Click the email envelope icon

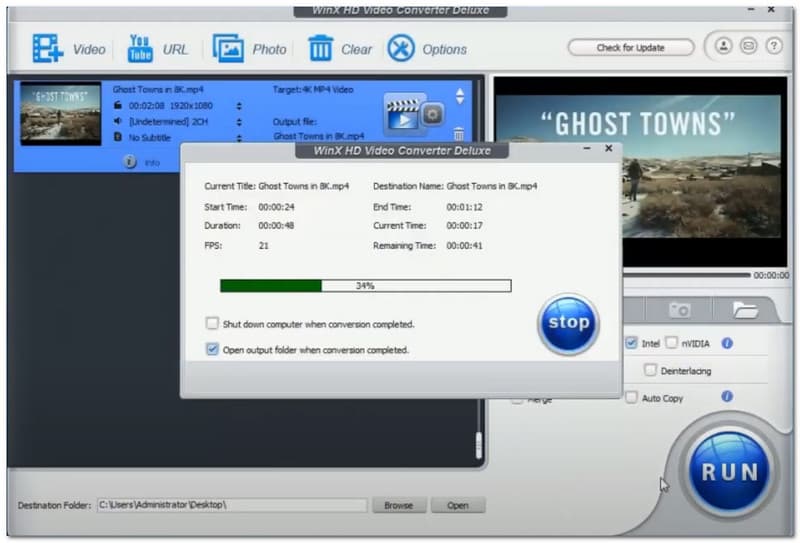tap(748, 46)
